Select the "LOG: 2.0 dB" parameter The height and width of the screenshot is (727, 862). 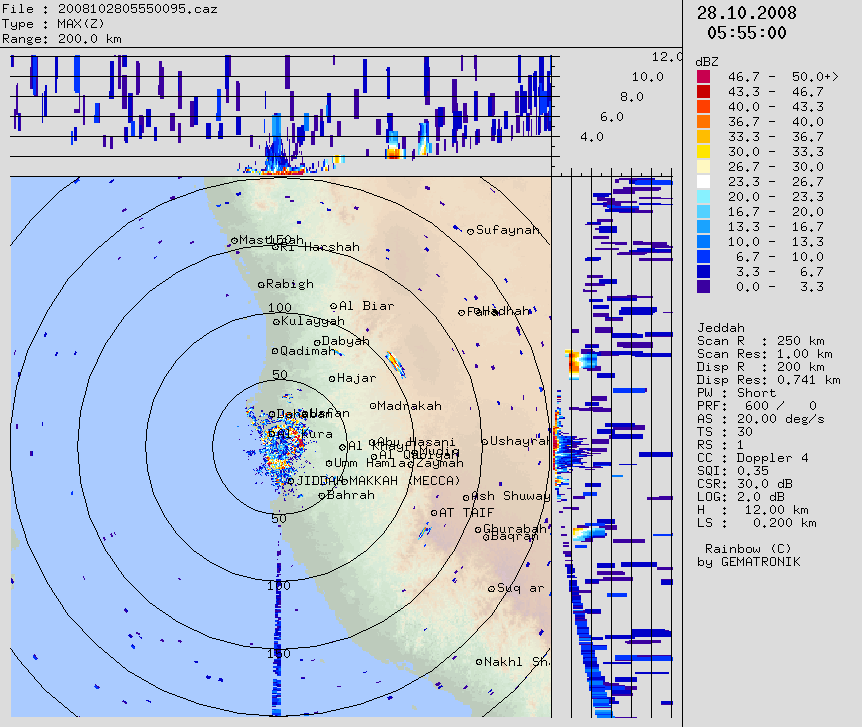[x=741, y=497]
